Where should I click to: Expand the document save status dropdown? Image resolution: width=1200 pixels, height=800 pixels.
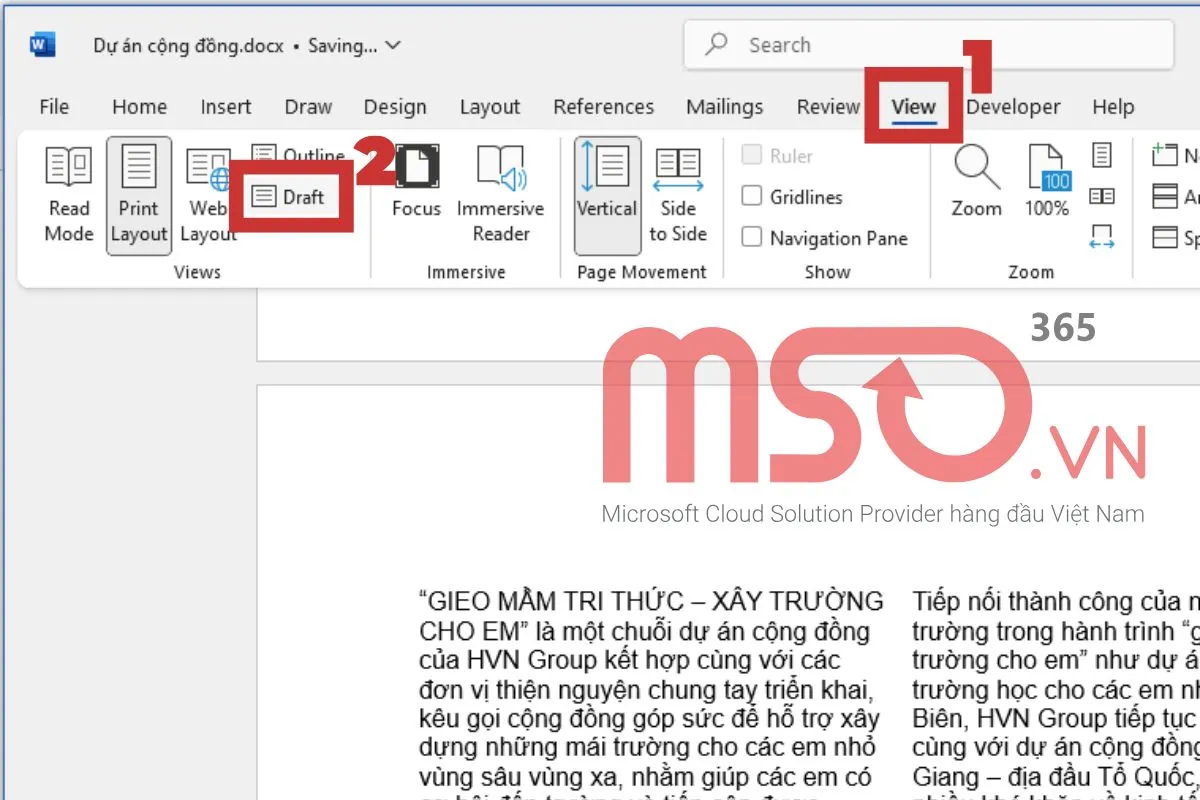393,45
